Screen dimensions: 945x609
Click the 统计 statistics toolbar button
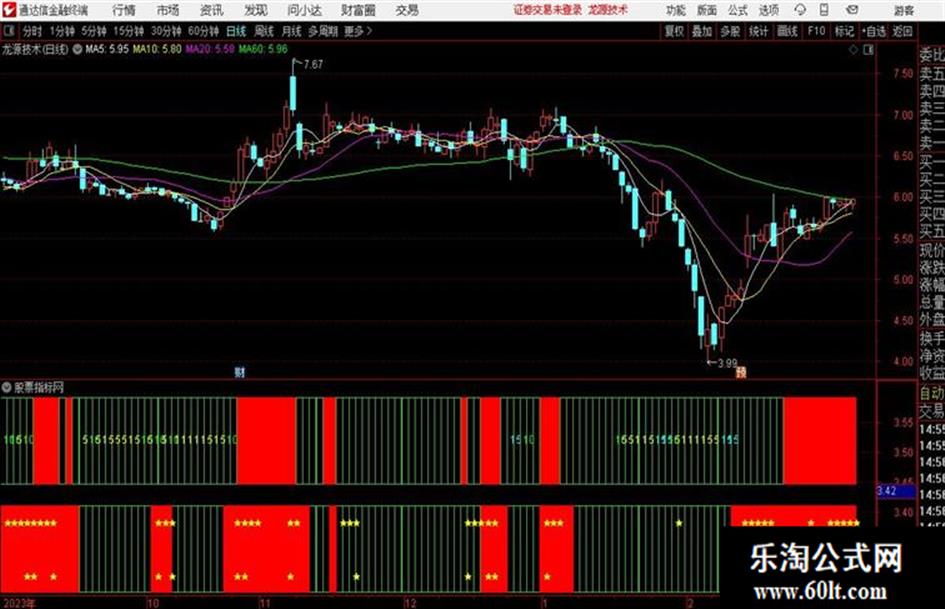click(758, 31)
